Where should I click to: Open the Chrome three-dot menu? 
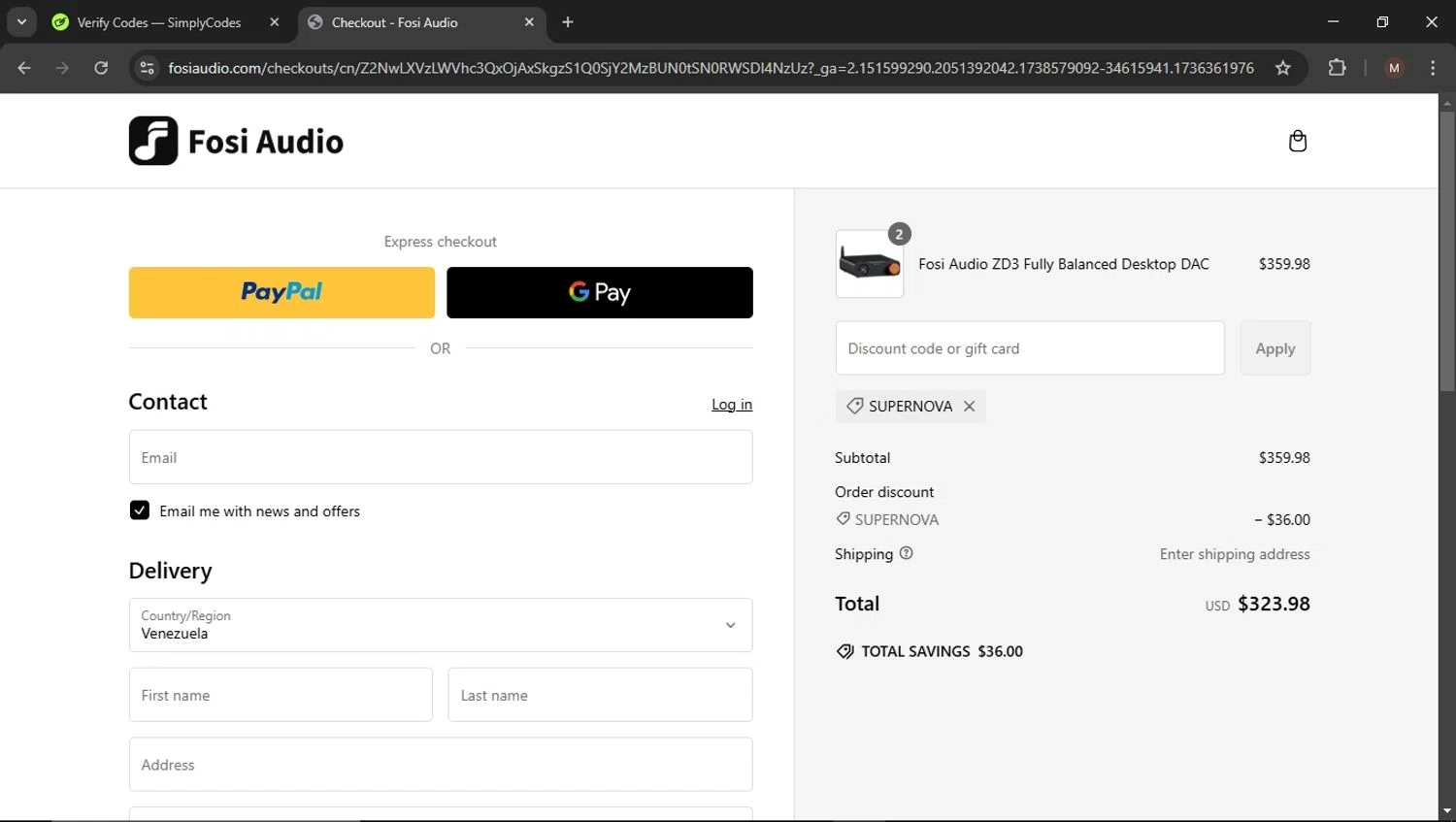(x=1433, y=68)
